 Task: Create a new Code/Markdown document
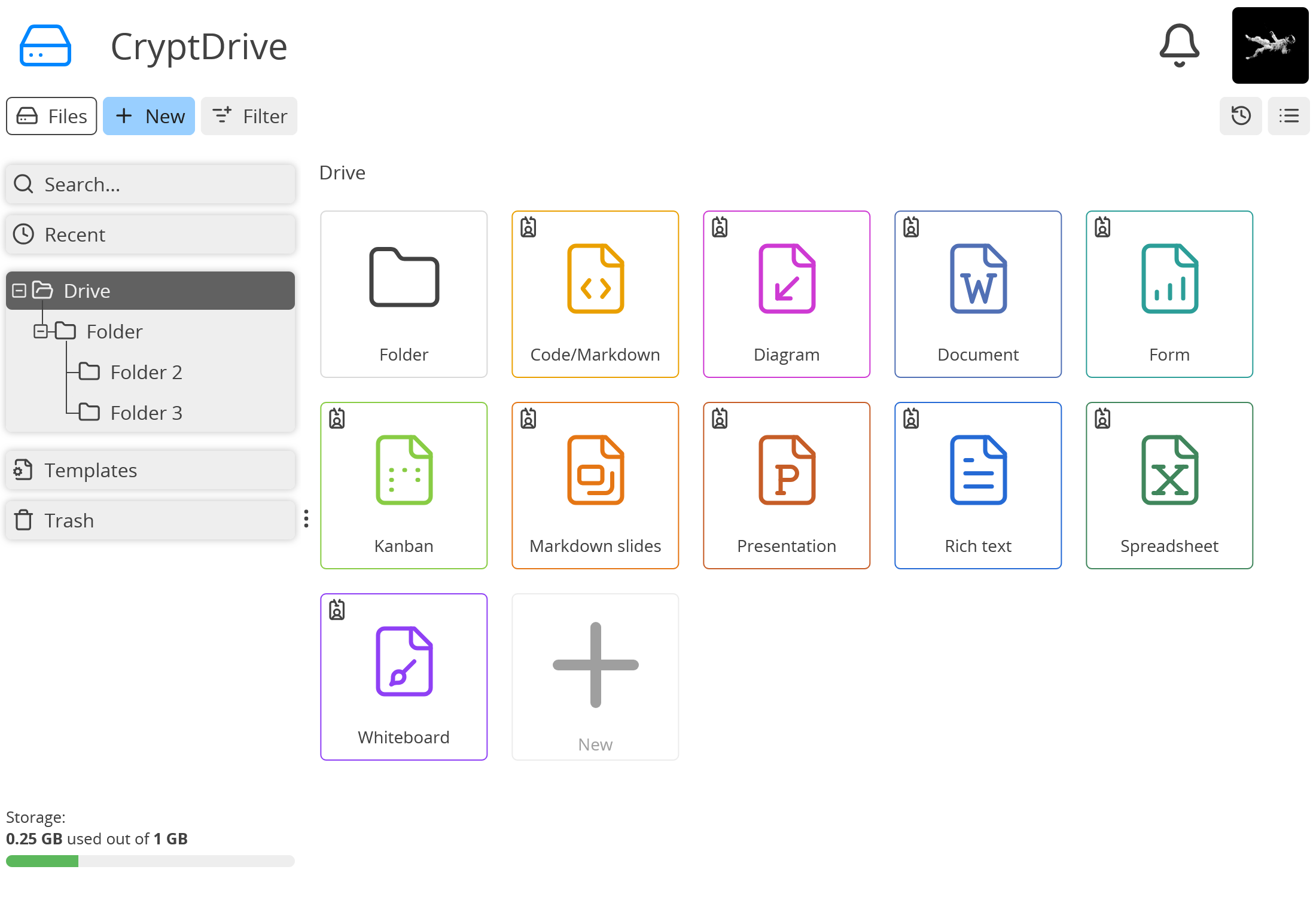pyautogui.click(x=595, y=294)
